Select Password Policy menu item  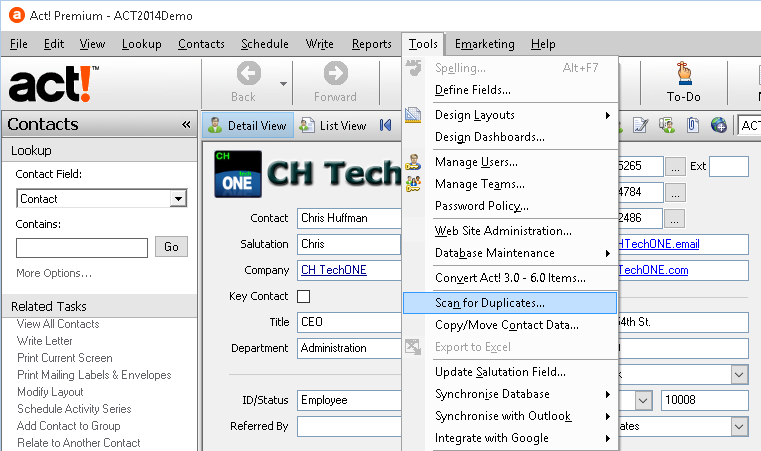click(x=510, y=206)
